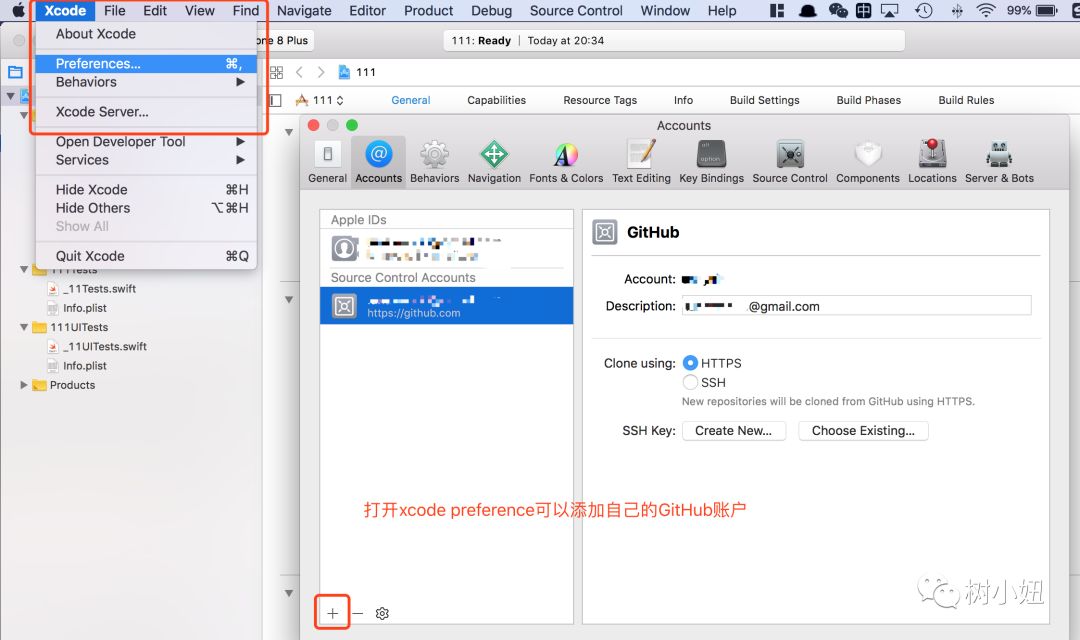Click the AirPlay display icon

click(890, 10)
